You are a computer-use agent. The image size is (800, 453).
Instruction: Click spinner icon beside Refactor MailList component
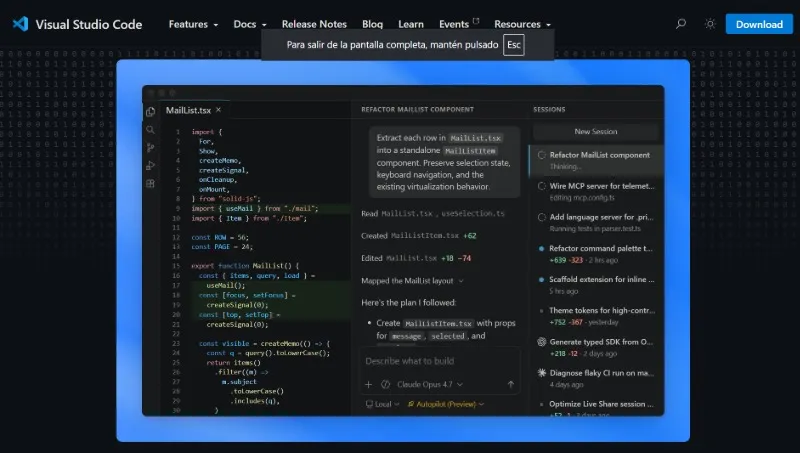[x=541, y=155]
